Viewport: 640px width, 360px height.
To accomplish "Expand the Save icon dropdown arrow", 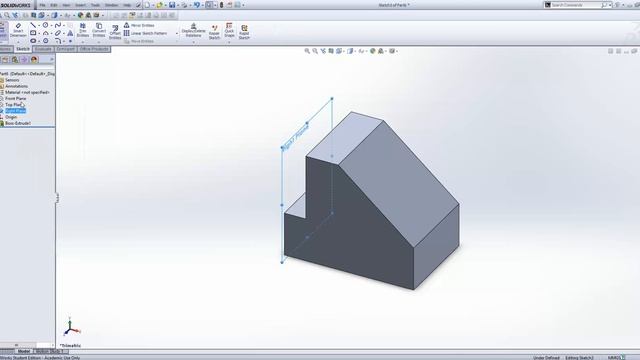I will [x=178, y=5].
